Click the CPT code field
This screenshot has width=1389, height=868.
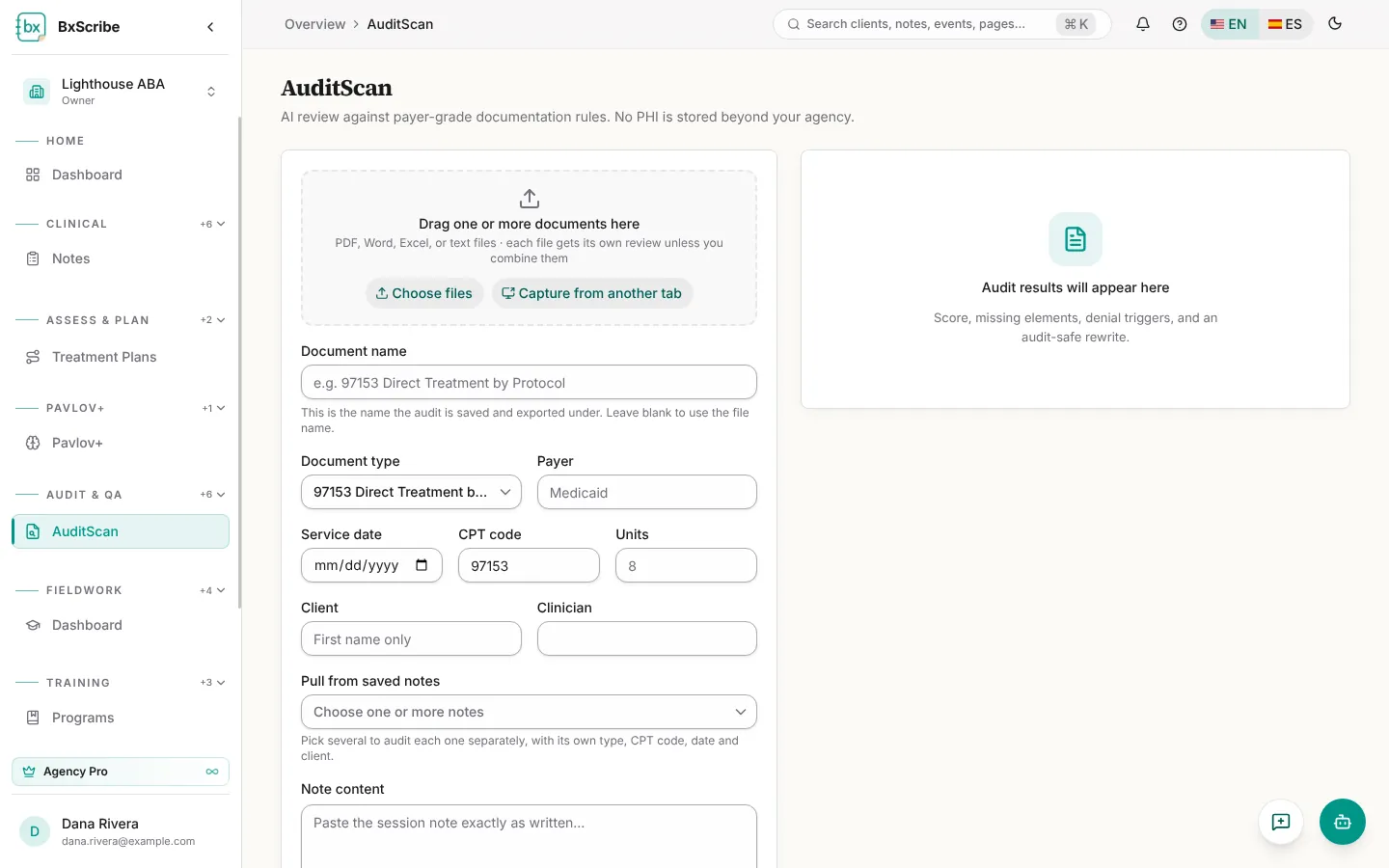[529, 565]
